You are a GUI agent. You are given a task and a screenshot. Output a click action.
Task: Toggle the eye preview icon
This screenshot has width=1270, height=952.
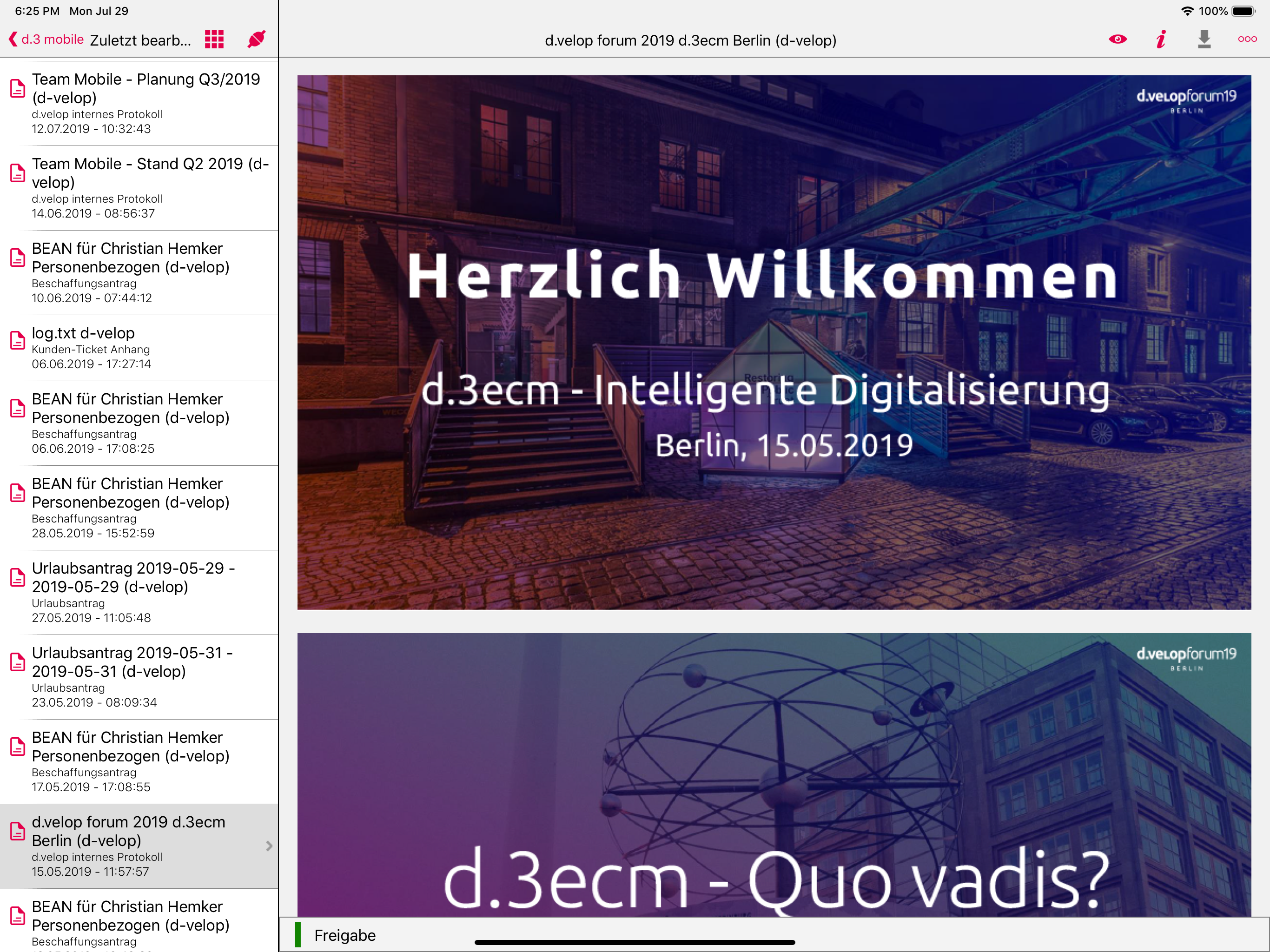(x=1117, y=40)
